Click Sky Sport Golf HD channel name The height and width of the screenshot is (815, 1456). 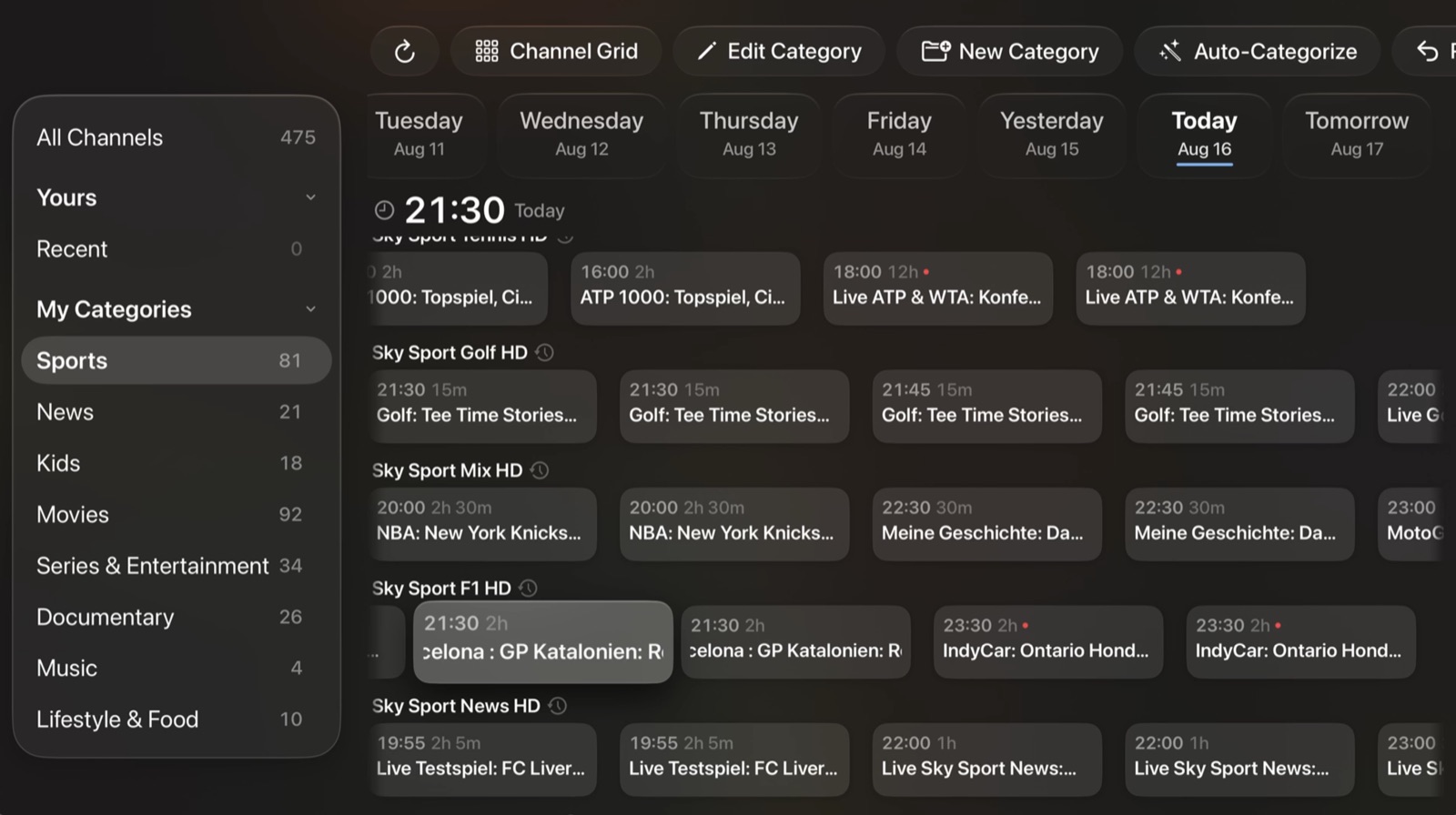pyautogui.click(x=450, y=352)
